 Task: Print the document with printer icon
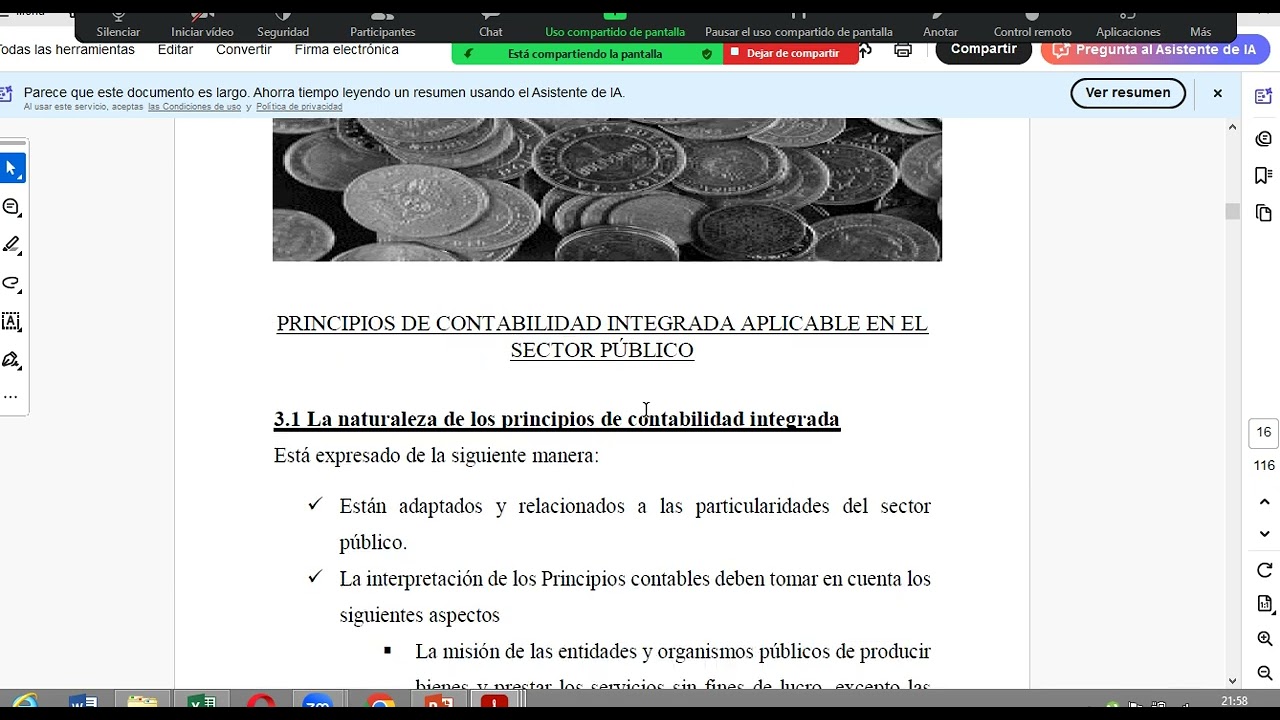pos(903,50)
